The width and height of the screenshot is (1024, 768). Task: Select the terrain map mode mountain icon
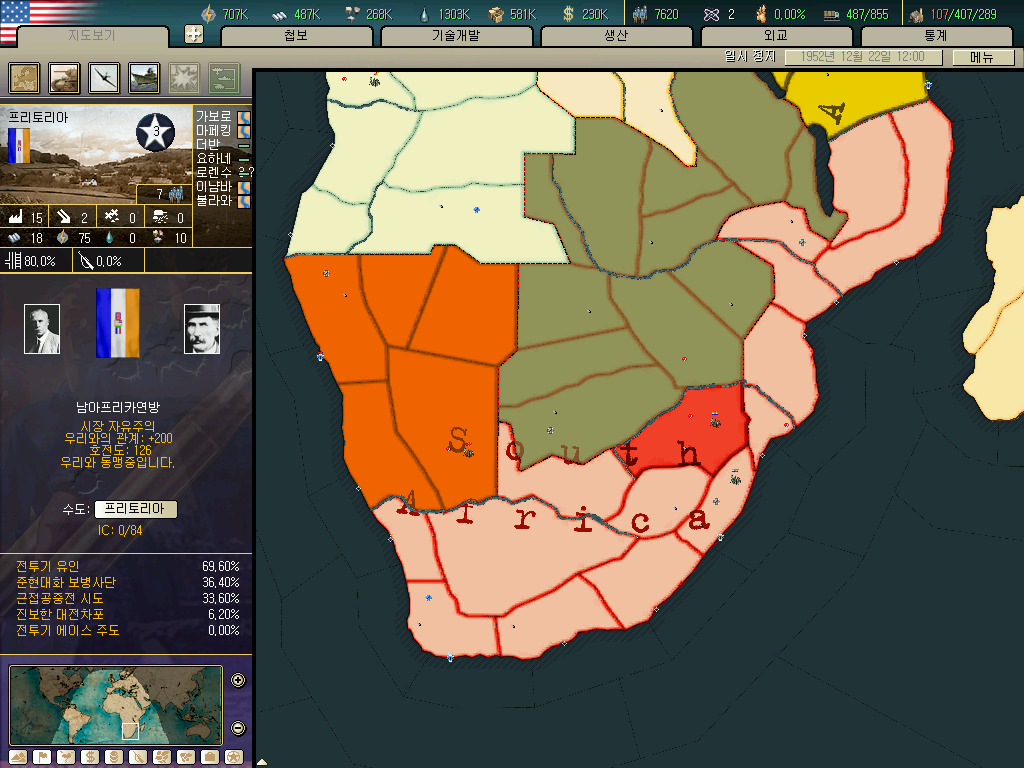point(18,757)
